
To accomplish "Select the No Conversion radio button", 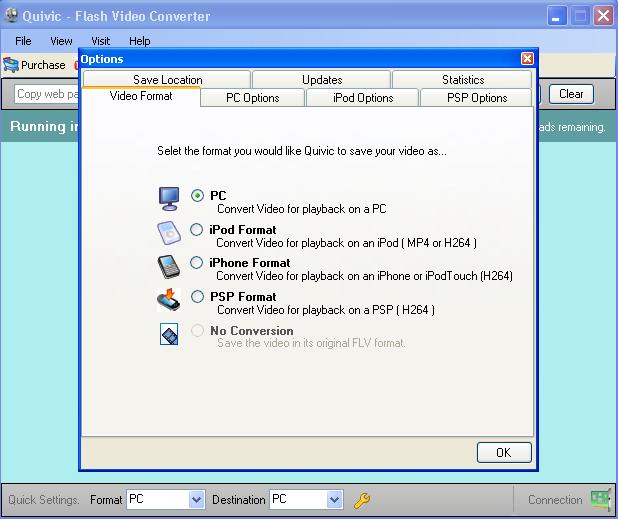I will pyautogui.click(x=197, y=330).
